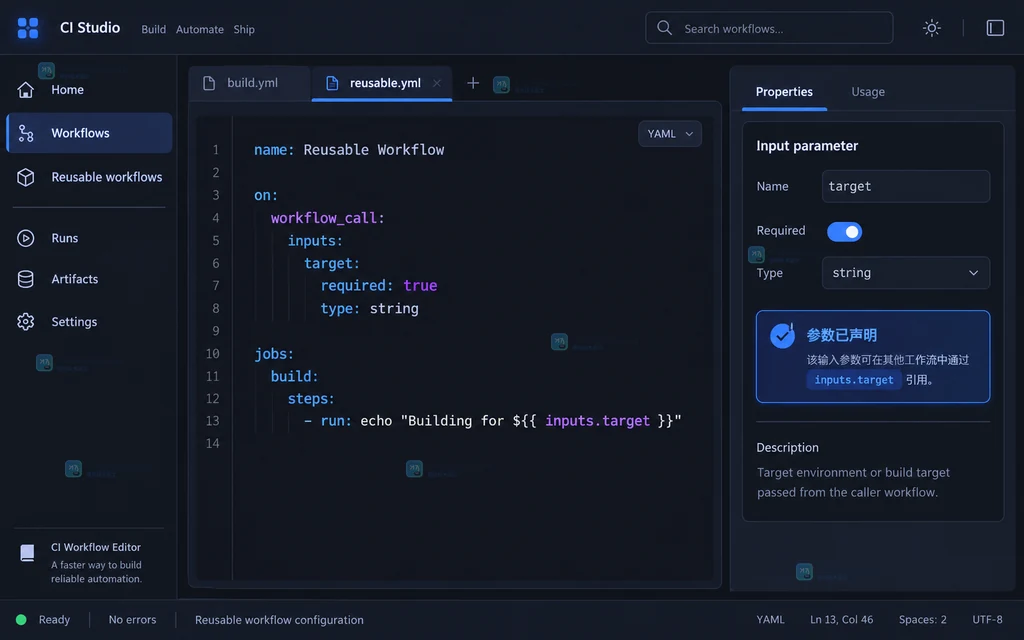Viewport: 1024px width, 640px height.
Task: Click the Workflows branch icon
Action: coord(25,133)
